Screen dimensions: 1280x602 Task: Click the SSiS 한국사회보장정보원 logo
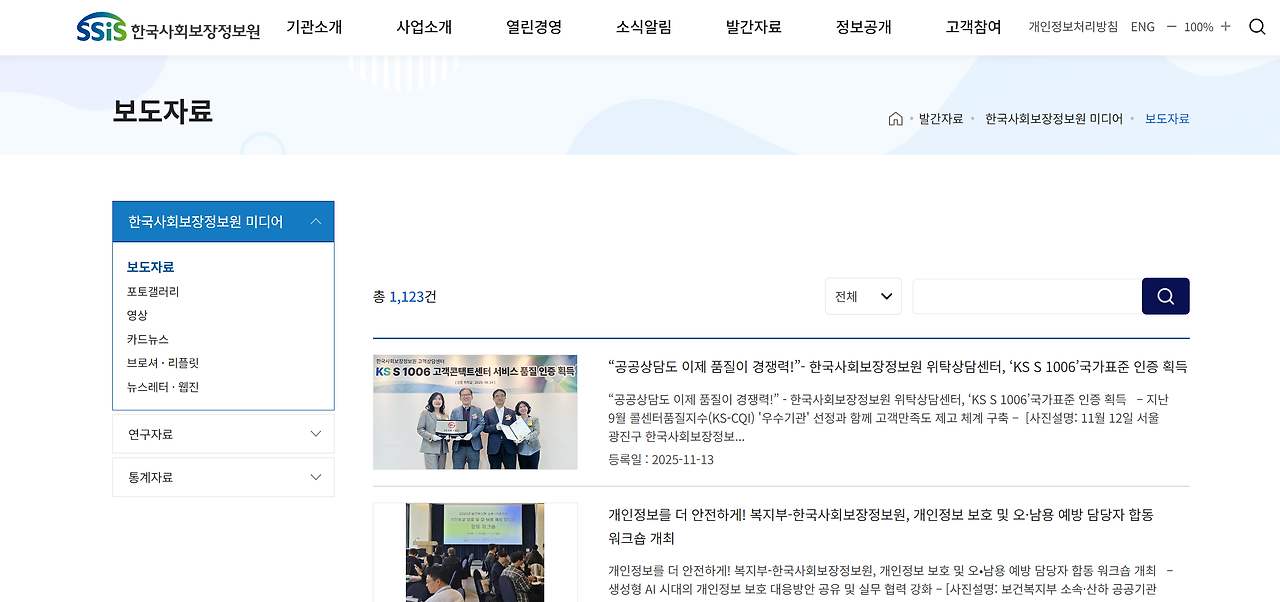coord(169,28)
